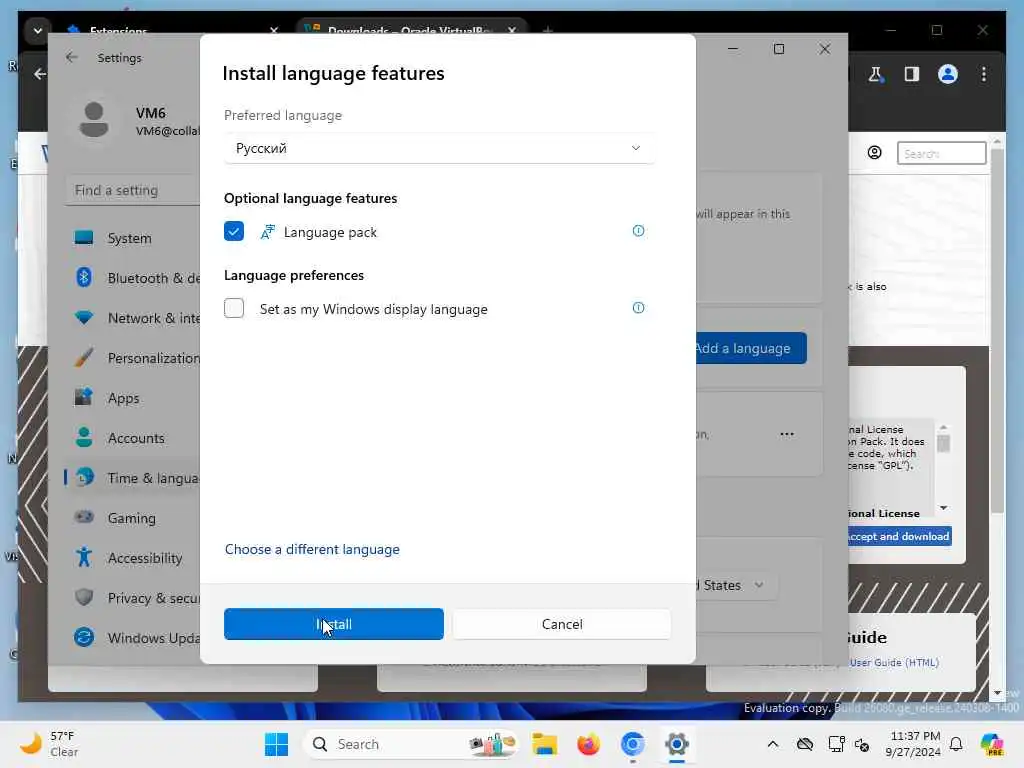Screen dimensions: 1024x768
Task: Launch Firefox from taskbar
Action: click(x=588, y=744)
